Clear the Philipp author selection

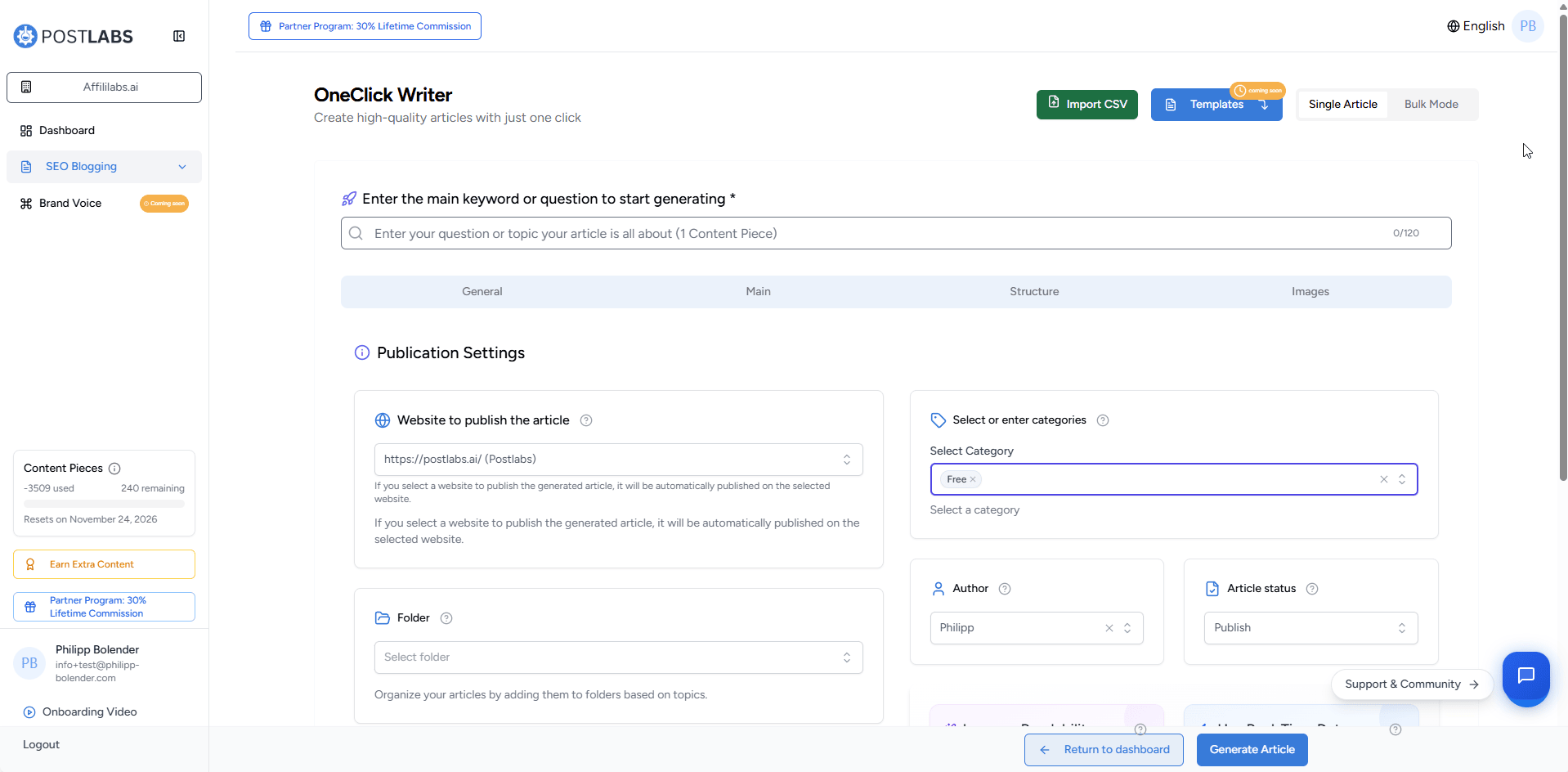click(x=1109, y=628)
